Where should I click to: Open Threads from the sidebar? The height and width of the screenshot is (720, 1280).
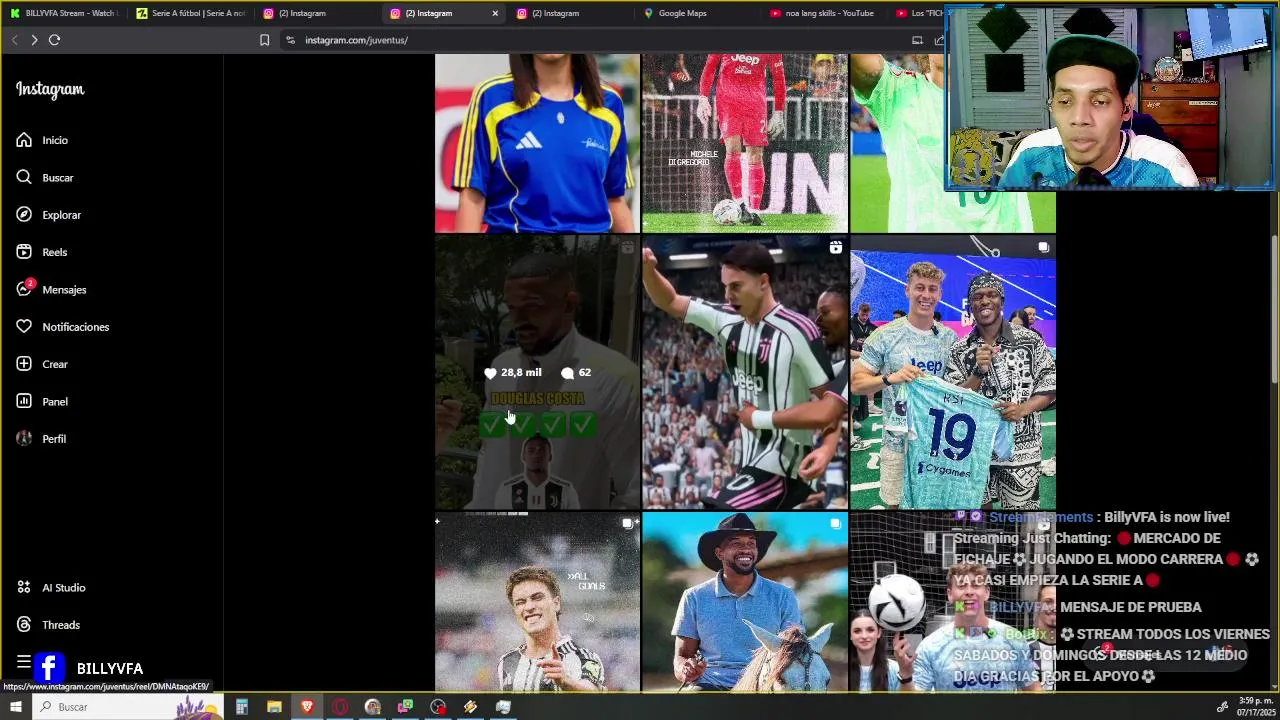coord(48,625)
